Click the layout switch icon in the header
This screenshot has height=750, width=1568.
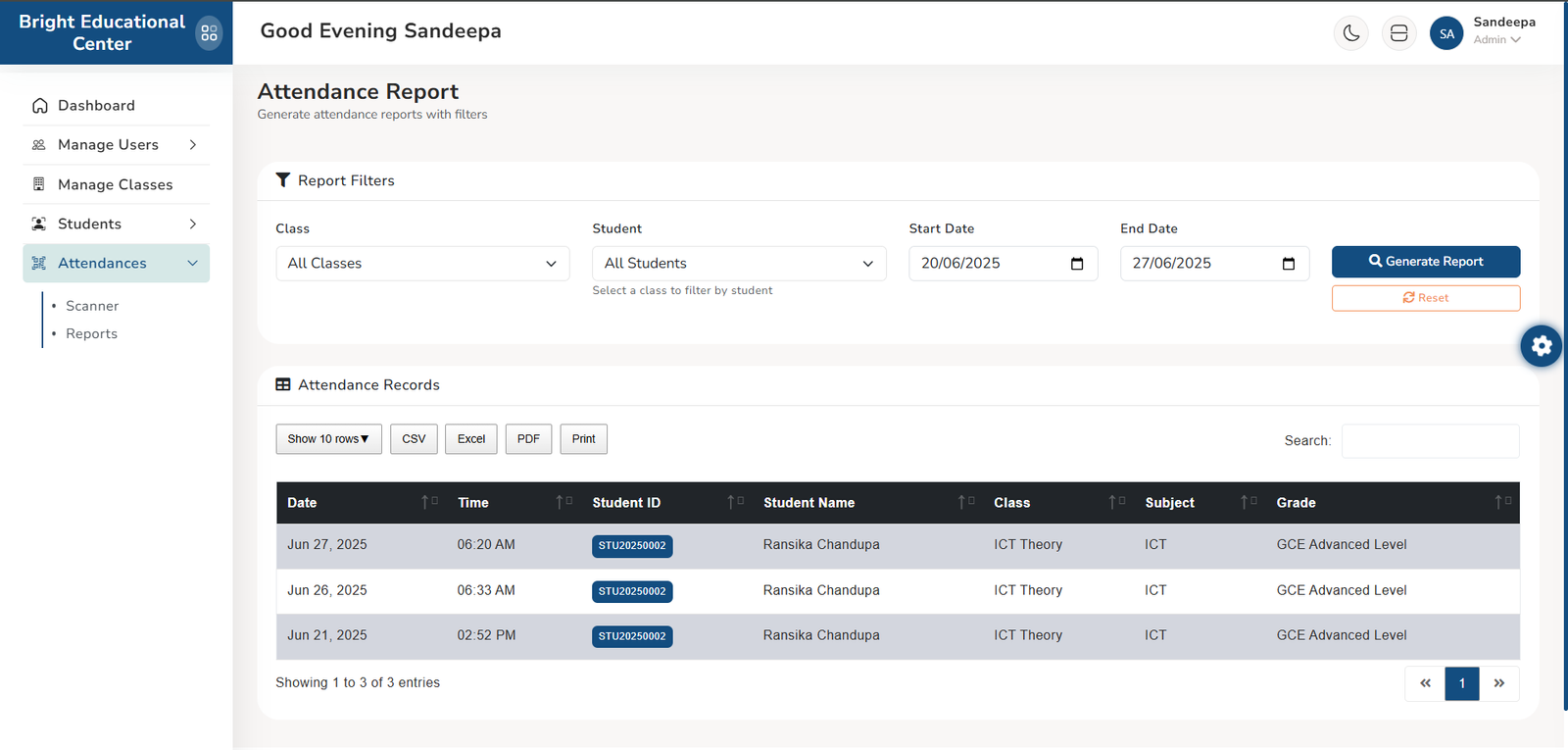pos(1398,33)
